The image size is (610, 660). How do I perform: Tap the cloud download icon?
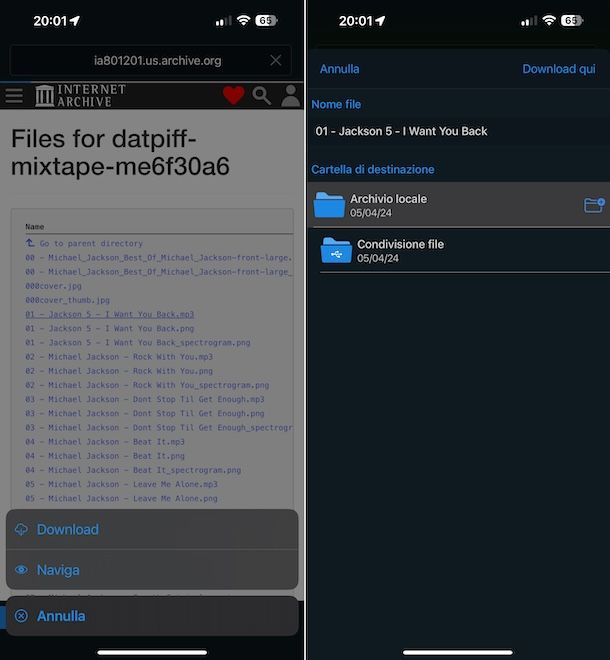[x=21, y=529]
